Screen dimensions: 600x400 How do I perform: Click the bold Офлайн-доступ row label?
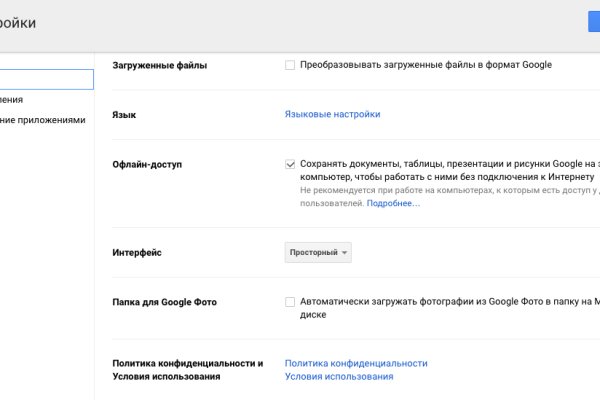pos(149,163)
